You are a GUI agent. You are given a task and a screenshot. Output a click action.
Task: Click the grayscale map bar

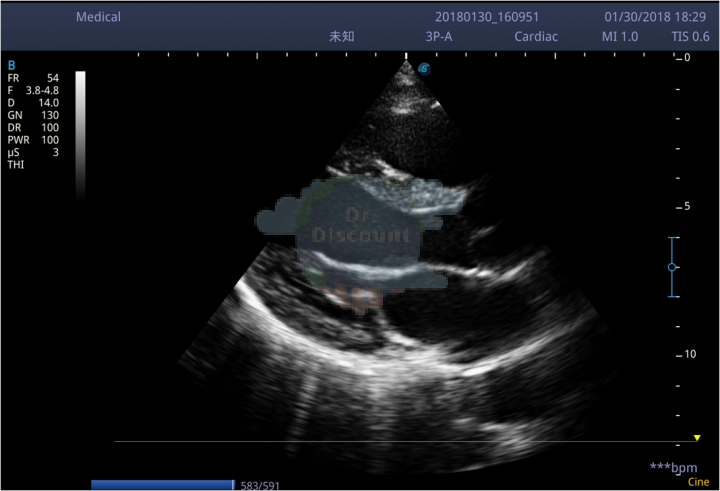[80, 135]
